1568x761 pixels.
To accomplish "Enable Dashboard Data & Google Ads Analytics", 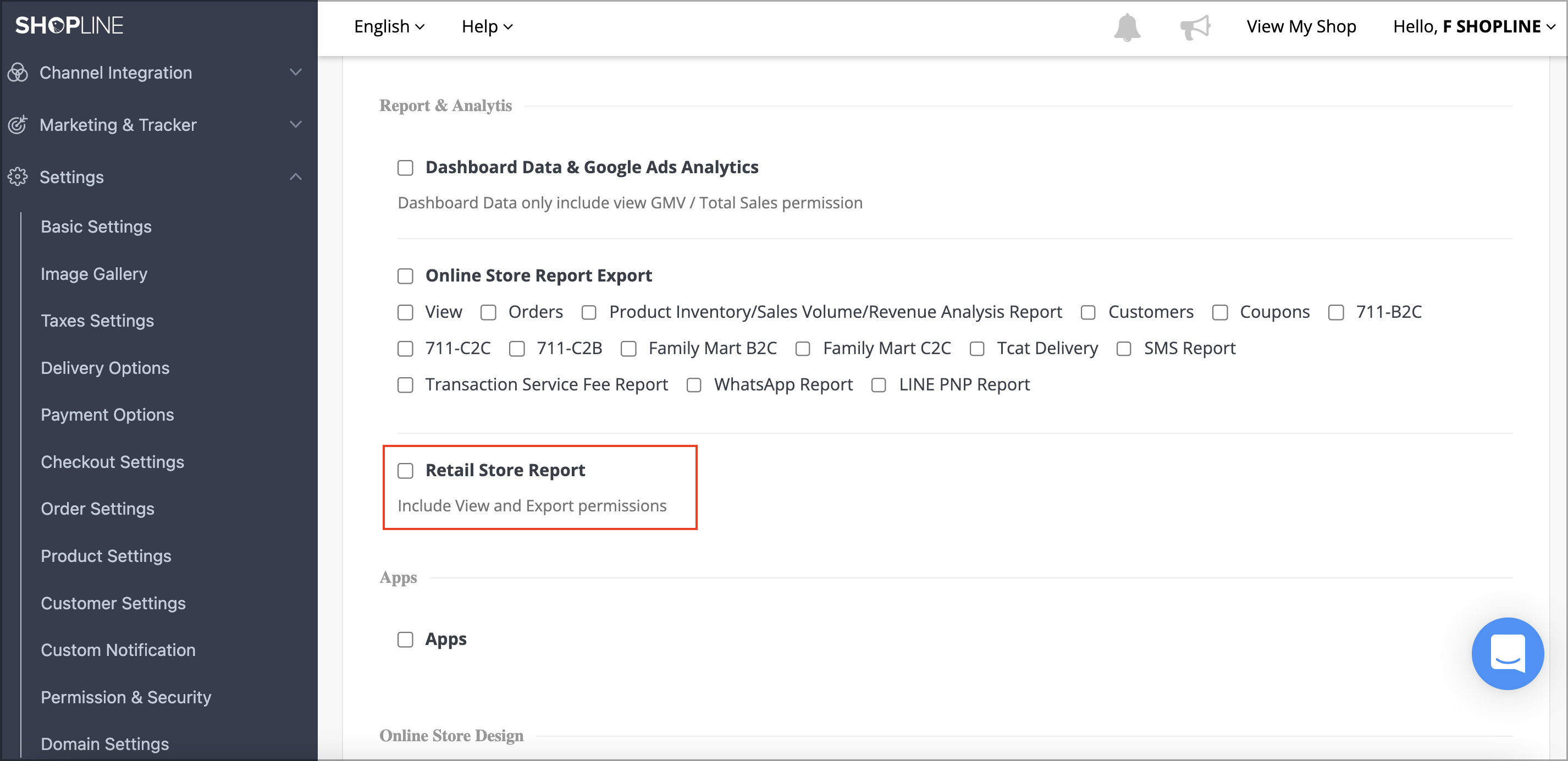I will pos(405,167).
